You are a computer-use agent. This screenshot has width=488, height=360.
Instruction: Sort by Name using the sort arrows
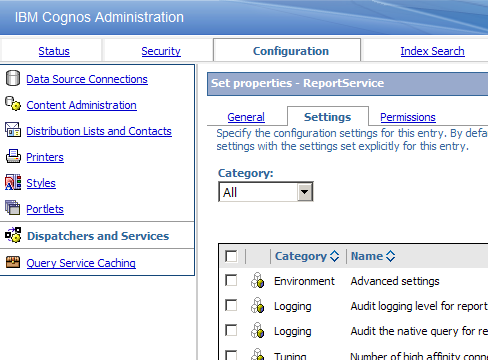390,256
